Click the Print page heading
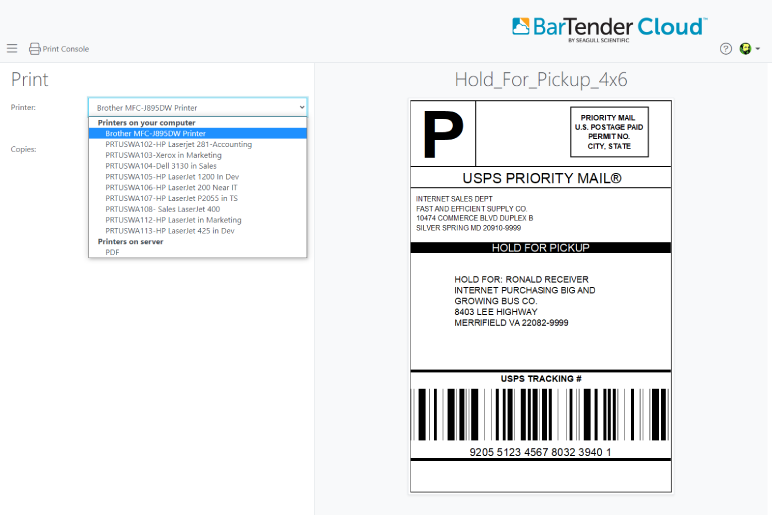Image resolution: width=773 pixels, height=515 pixels. pos(30,79)
